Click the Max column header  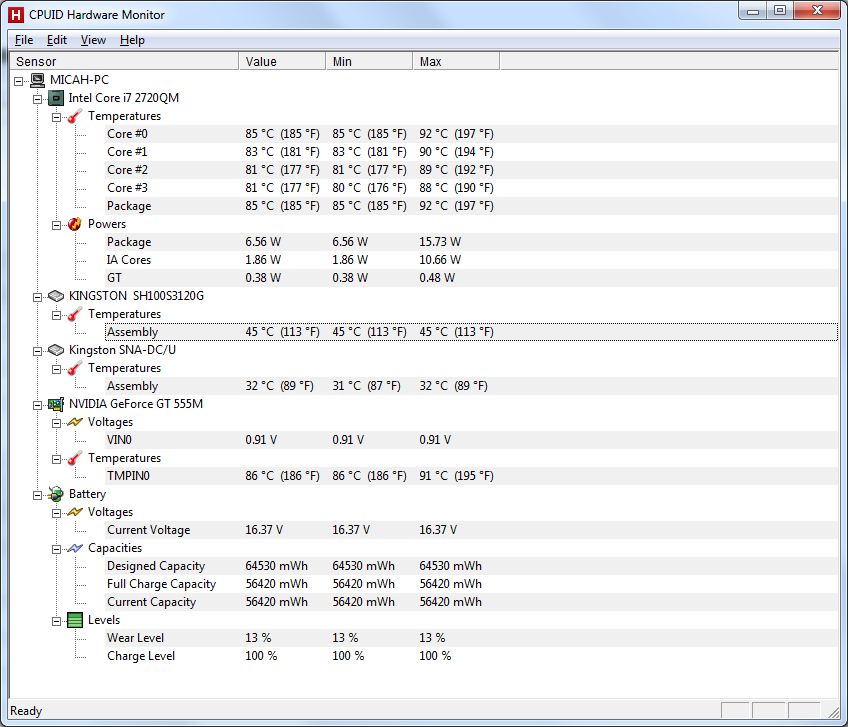pos(456,61)
